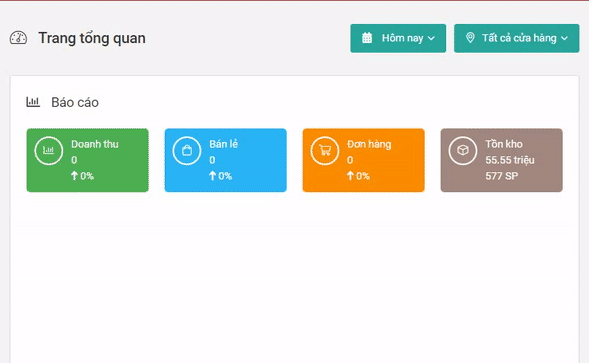Open the brown Tồn kho inventory card

coord(501,160)
